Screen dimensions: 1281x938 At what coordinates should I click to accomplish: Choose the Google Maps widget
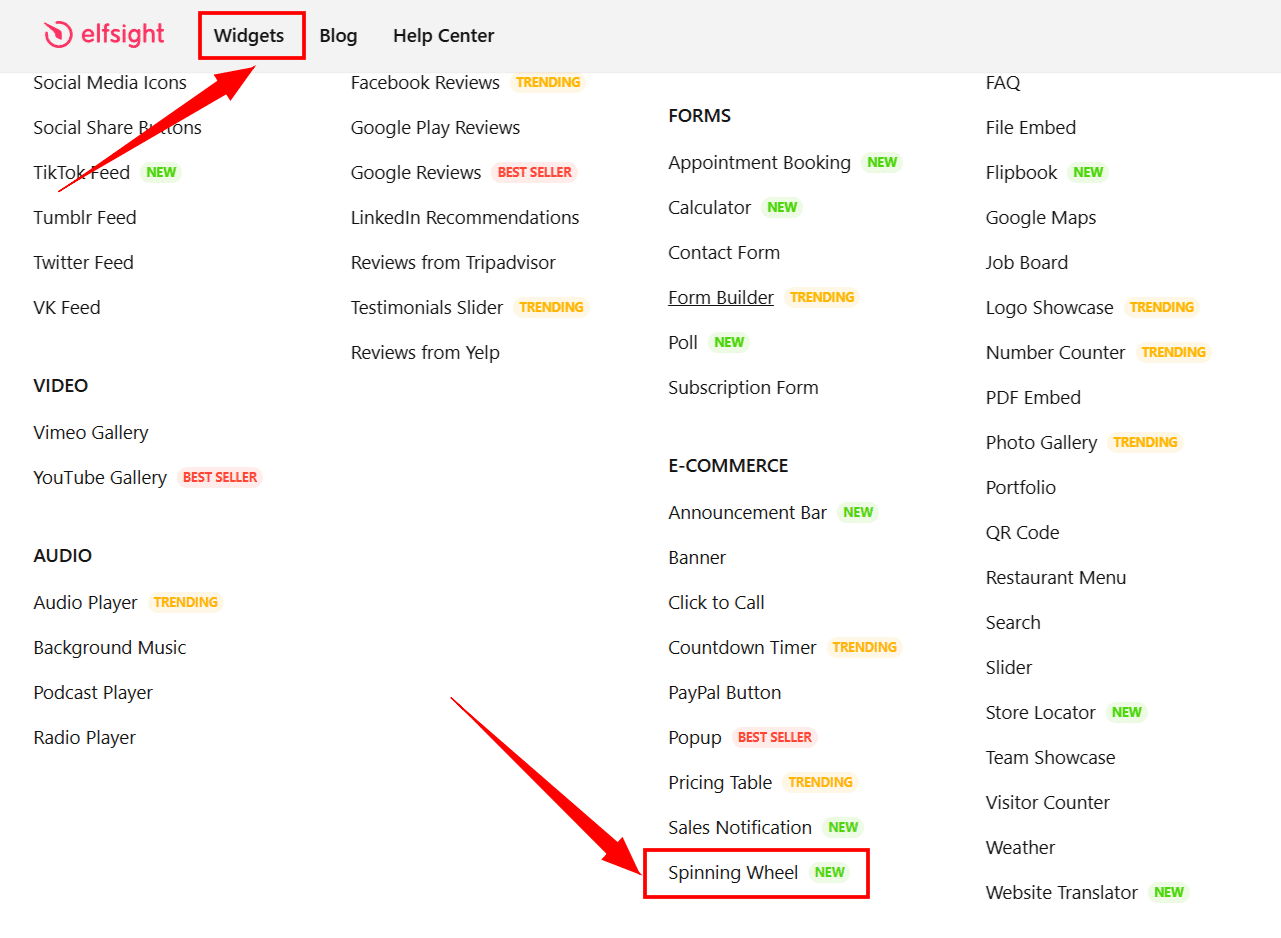1041,218
